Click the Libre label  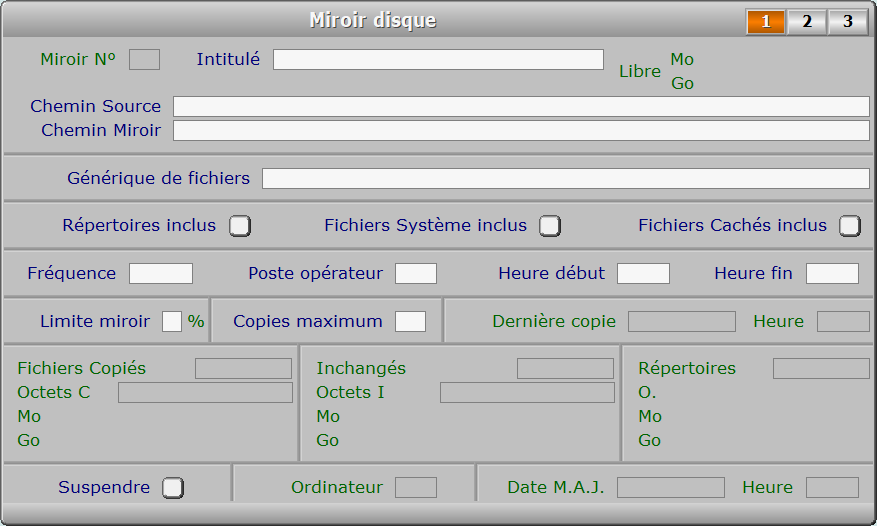coord(640,72)
